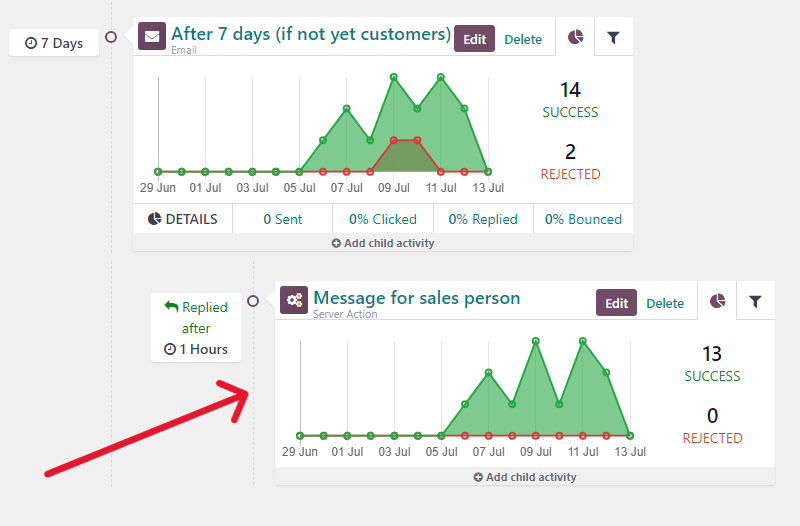This screenshot has height=526, width=800.
Task: Edit the Message for sales person activity
Action: point(616,303)
